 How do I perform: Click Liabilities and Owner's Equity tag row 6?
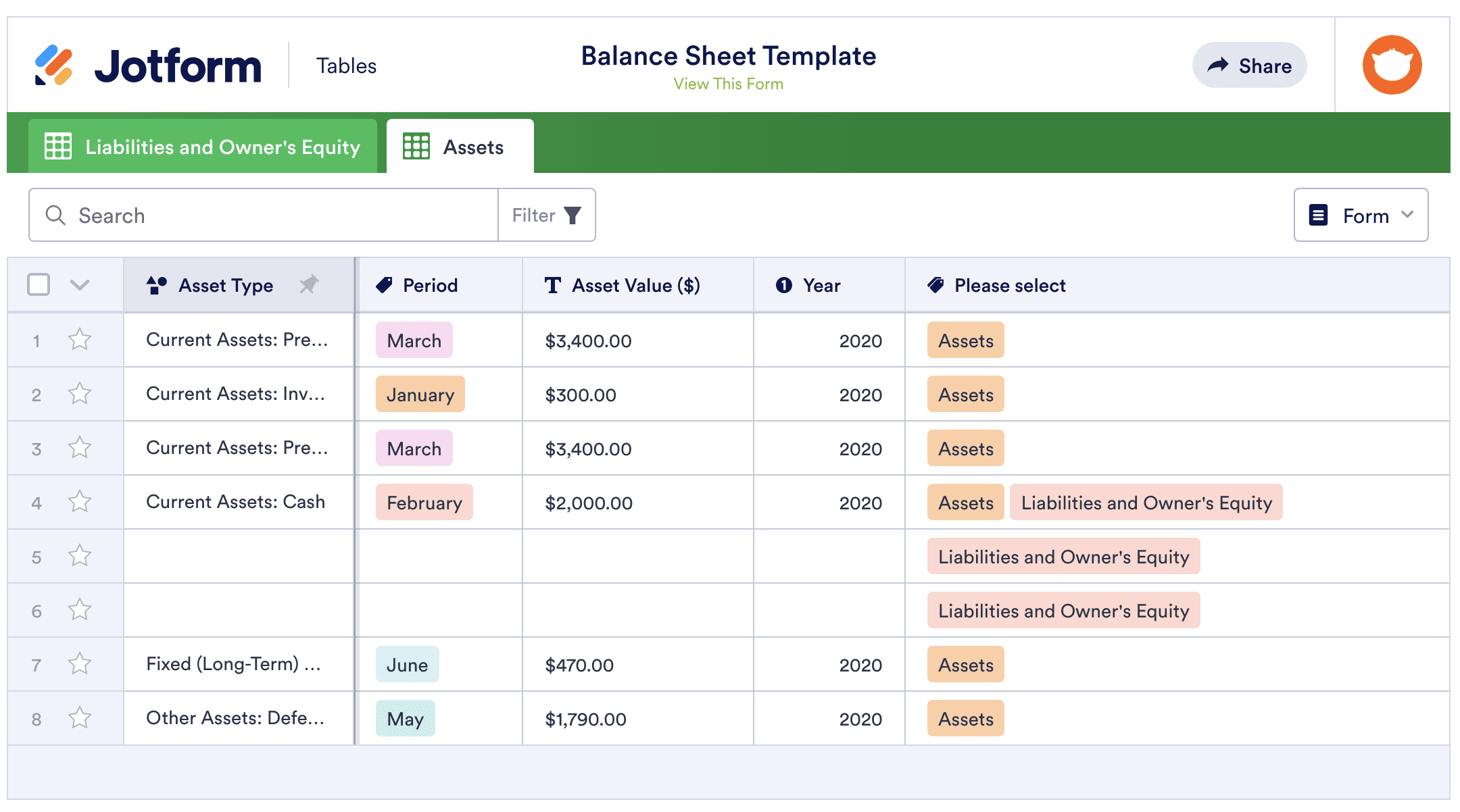tap(1063, 610)
